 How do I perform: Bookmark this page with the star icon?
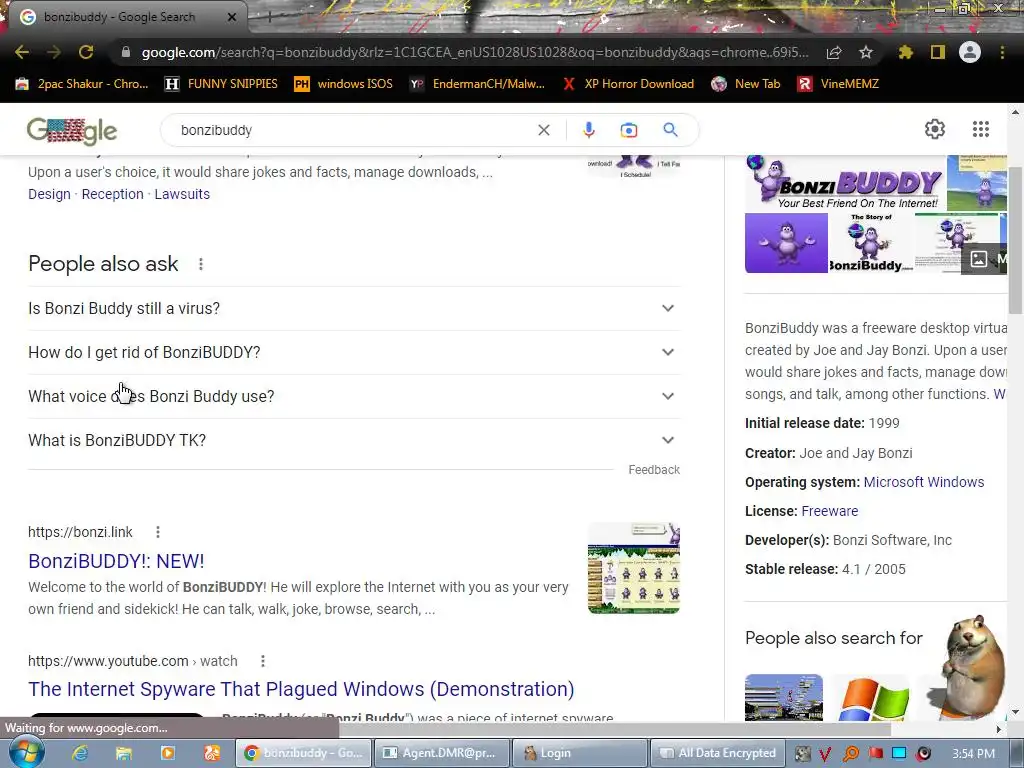(x=865, y=52)
